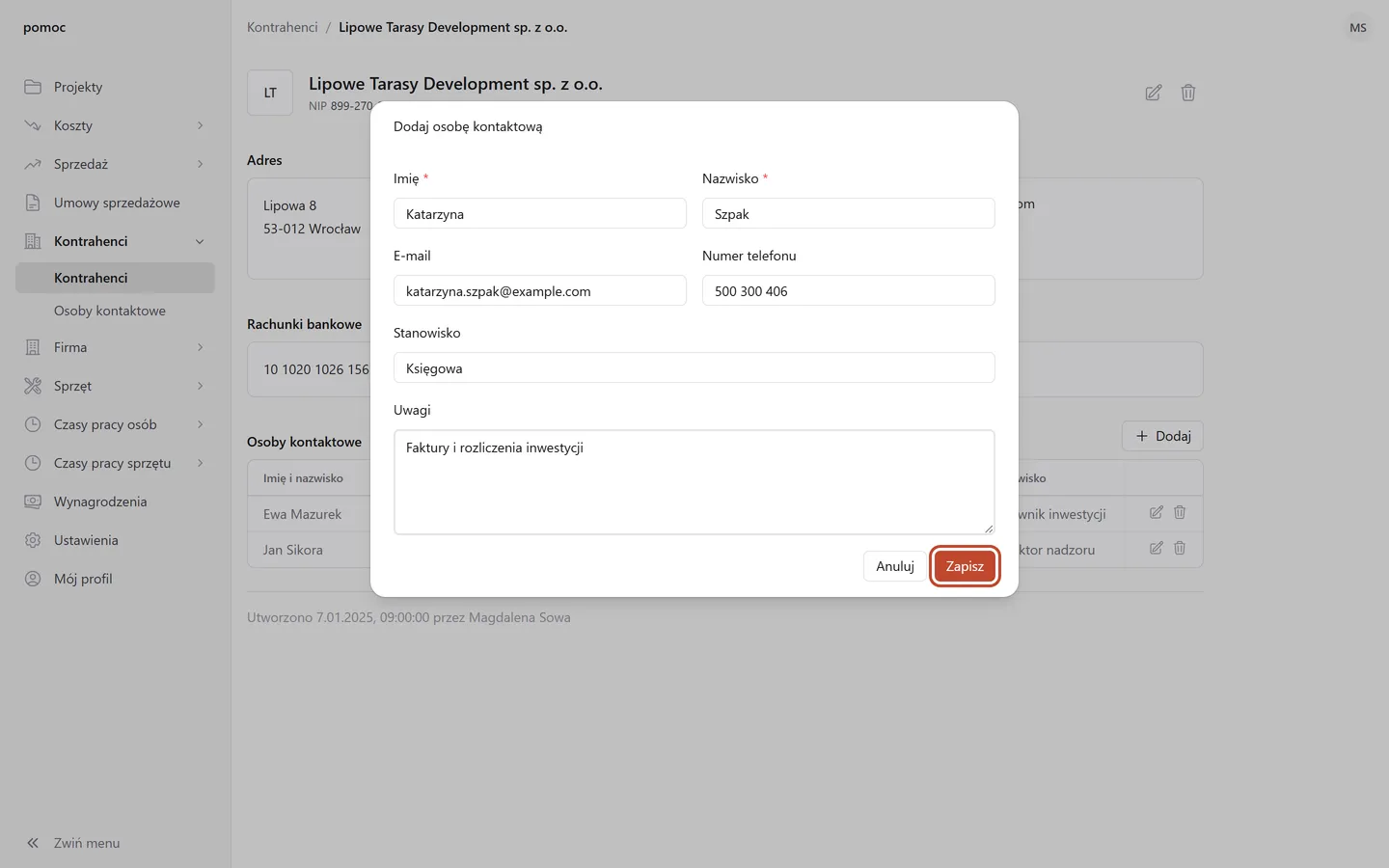Click the Koszty chart icon
This screenshot has height=868, width=1389.
click(33, 125)
